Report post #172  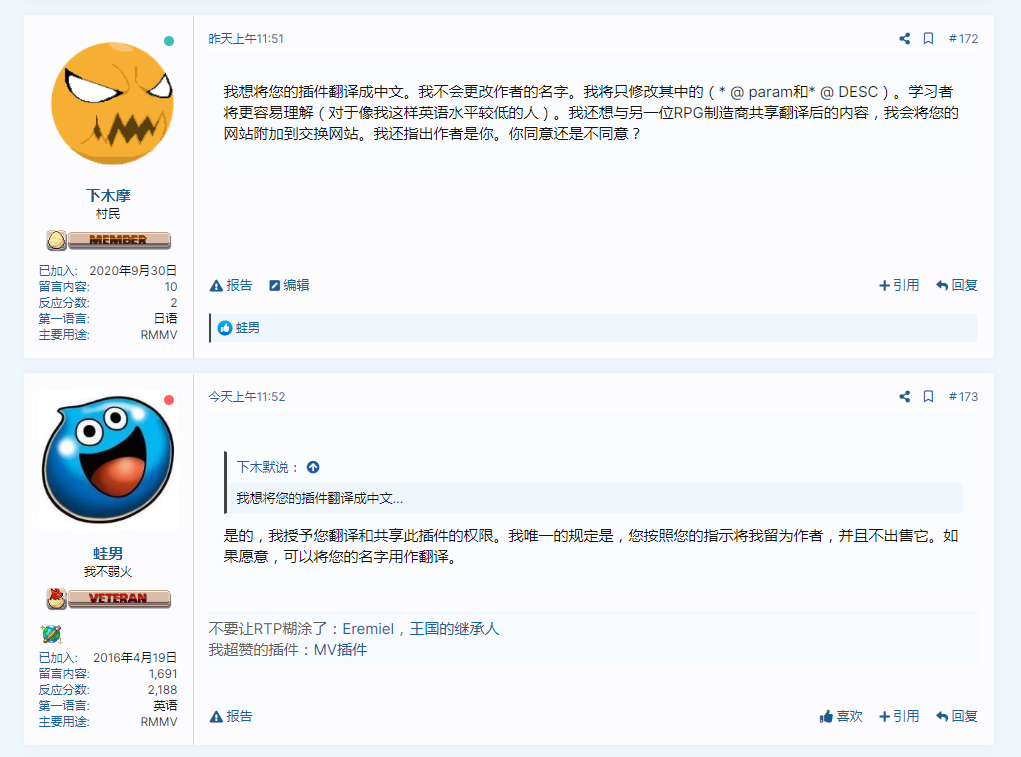point(231,285)
